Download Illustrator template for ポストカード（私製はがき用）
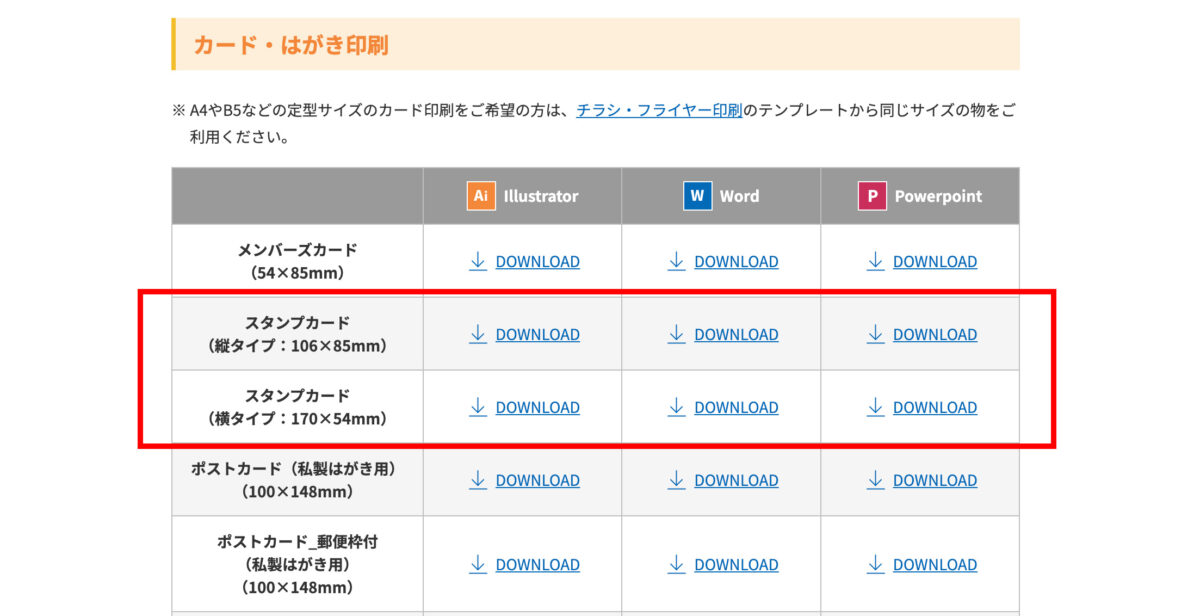 [537, 481]
